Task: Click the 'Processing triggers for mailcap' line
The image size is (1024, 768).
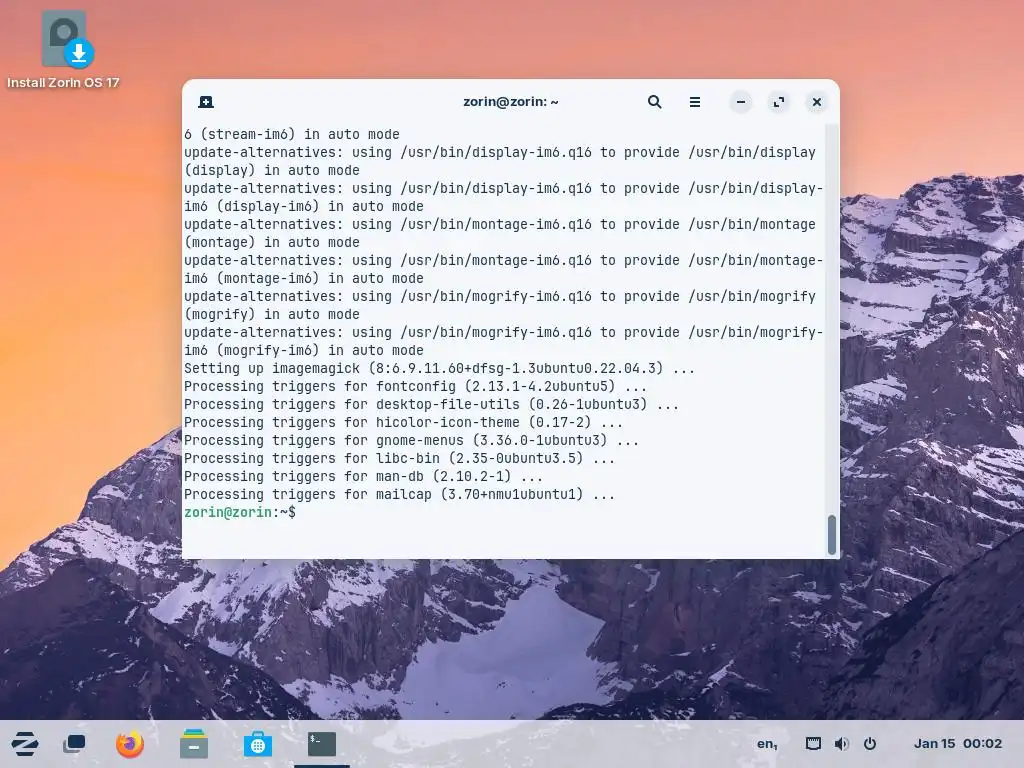Action: 399,494
